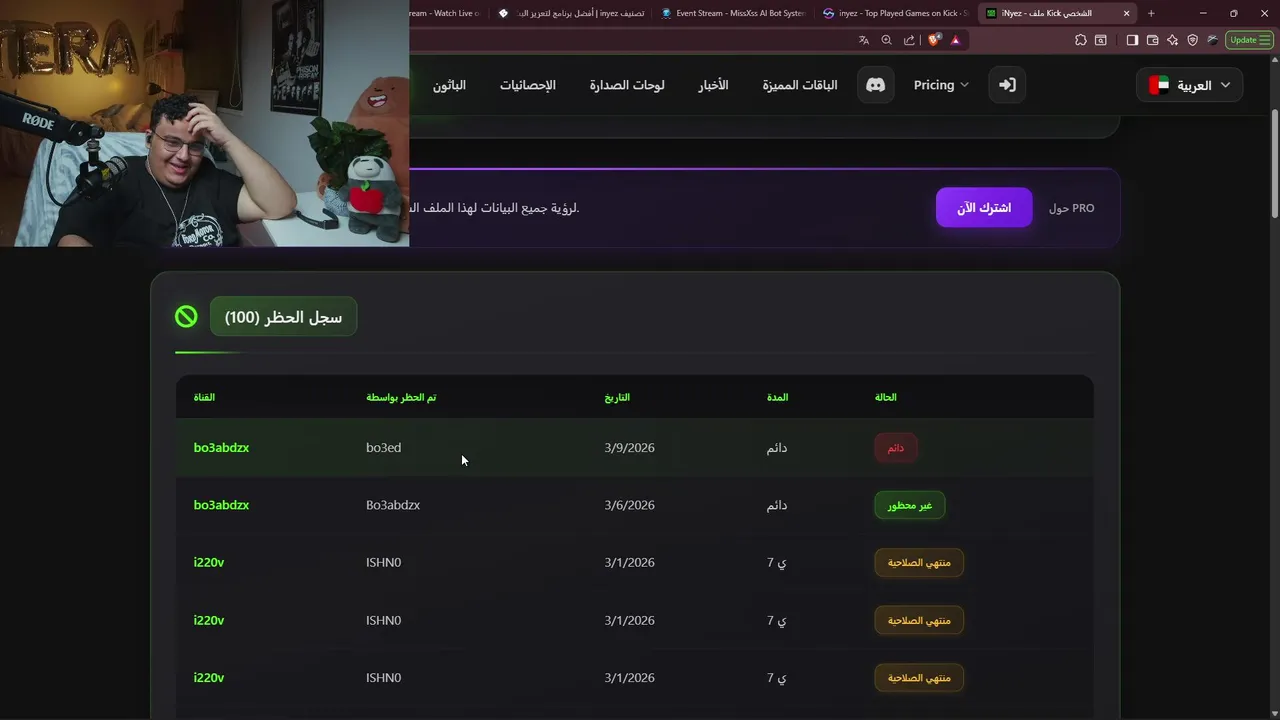Click the login arrow icon
This screenshot has height=720, width=1280.
point(1007,85)
